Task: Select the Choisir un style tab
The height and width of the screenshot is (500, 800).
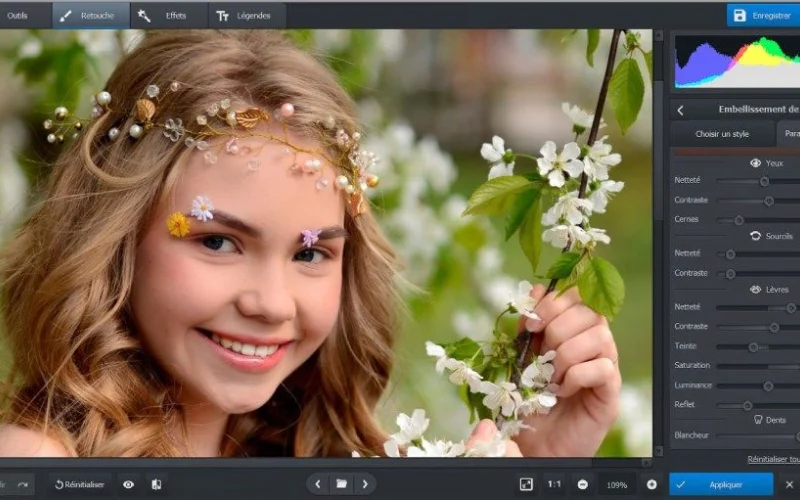Action: click(x=722, y=134)
